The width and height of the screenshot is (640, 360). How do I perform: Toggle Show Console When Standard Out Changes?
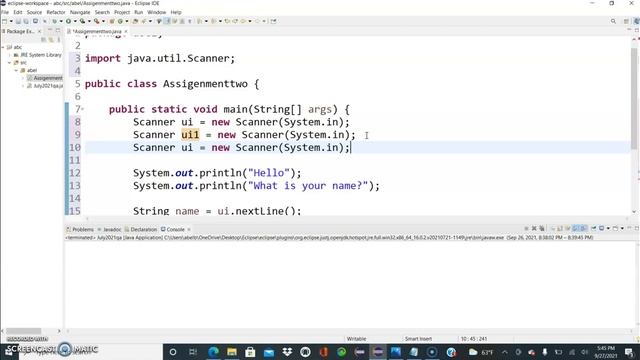pos(576,229)
